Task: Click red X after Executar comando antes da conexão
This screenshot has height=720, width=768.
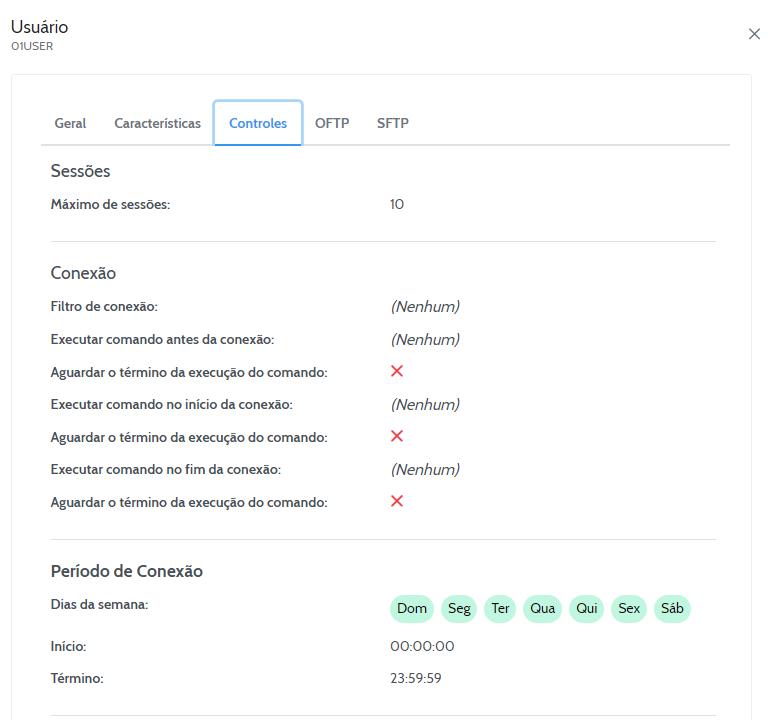Action: [397, 371]
